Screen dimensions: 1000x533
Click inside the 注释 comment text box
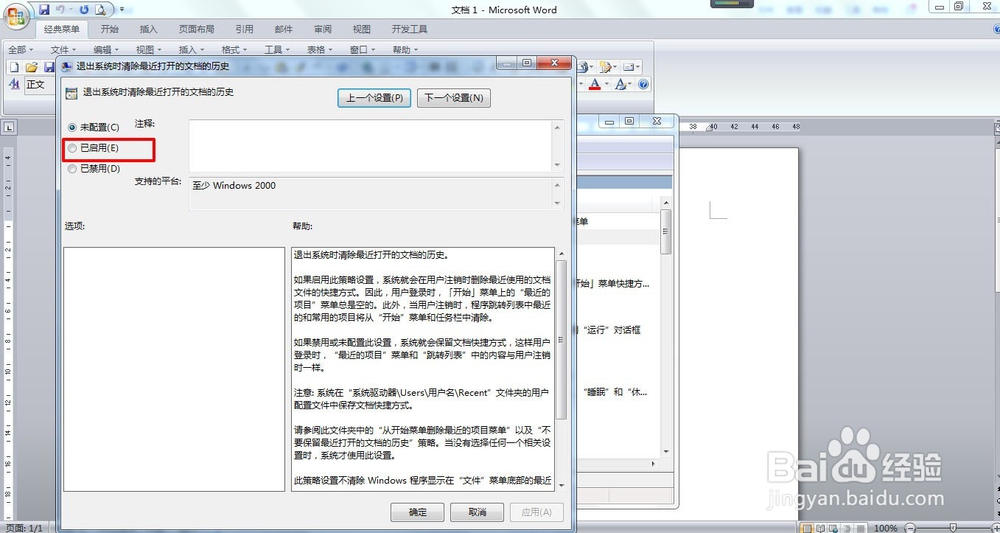371,145
